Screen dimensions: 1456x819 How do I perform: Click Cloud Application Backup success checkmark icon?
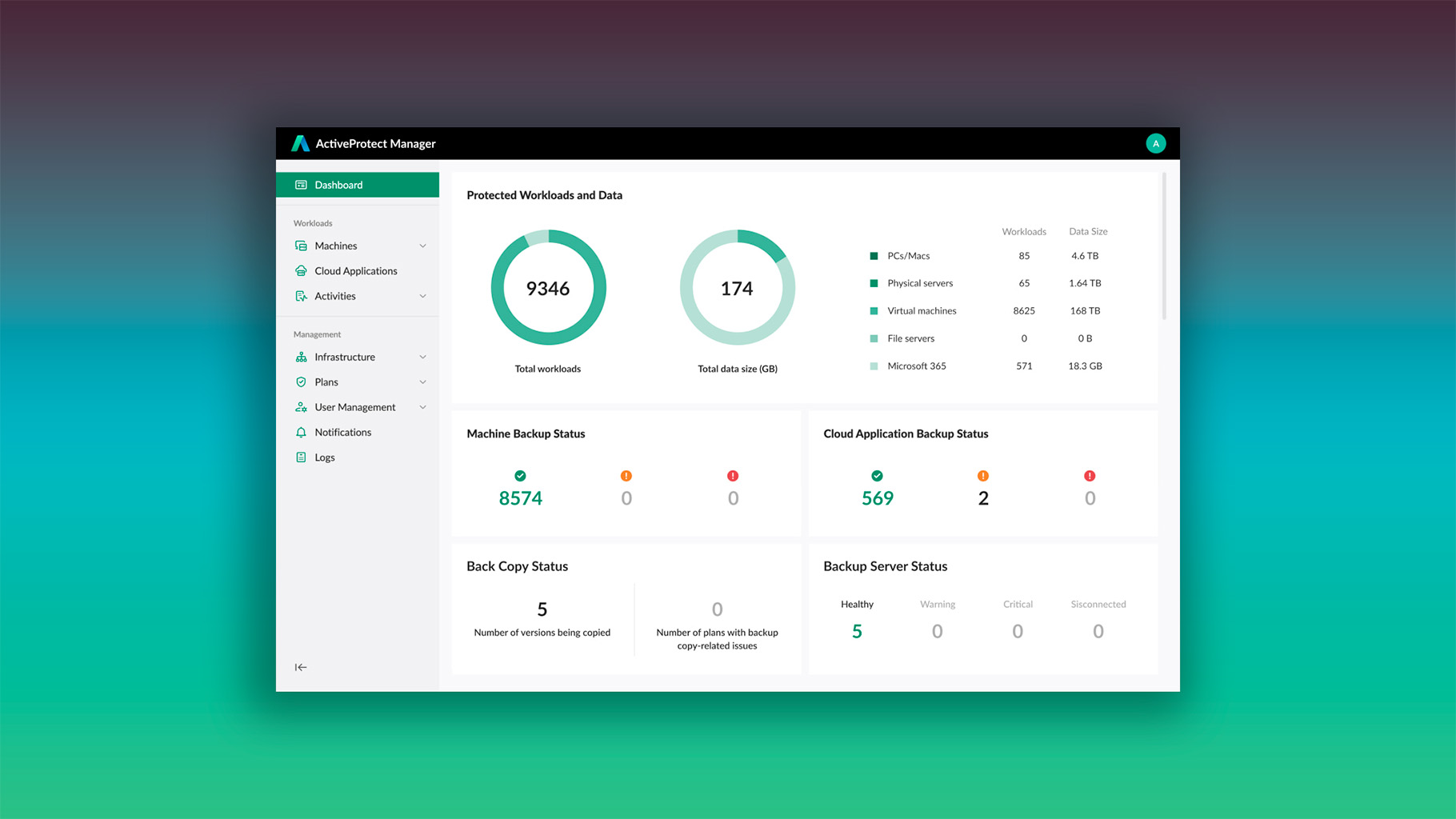coord(877,476)
